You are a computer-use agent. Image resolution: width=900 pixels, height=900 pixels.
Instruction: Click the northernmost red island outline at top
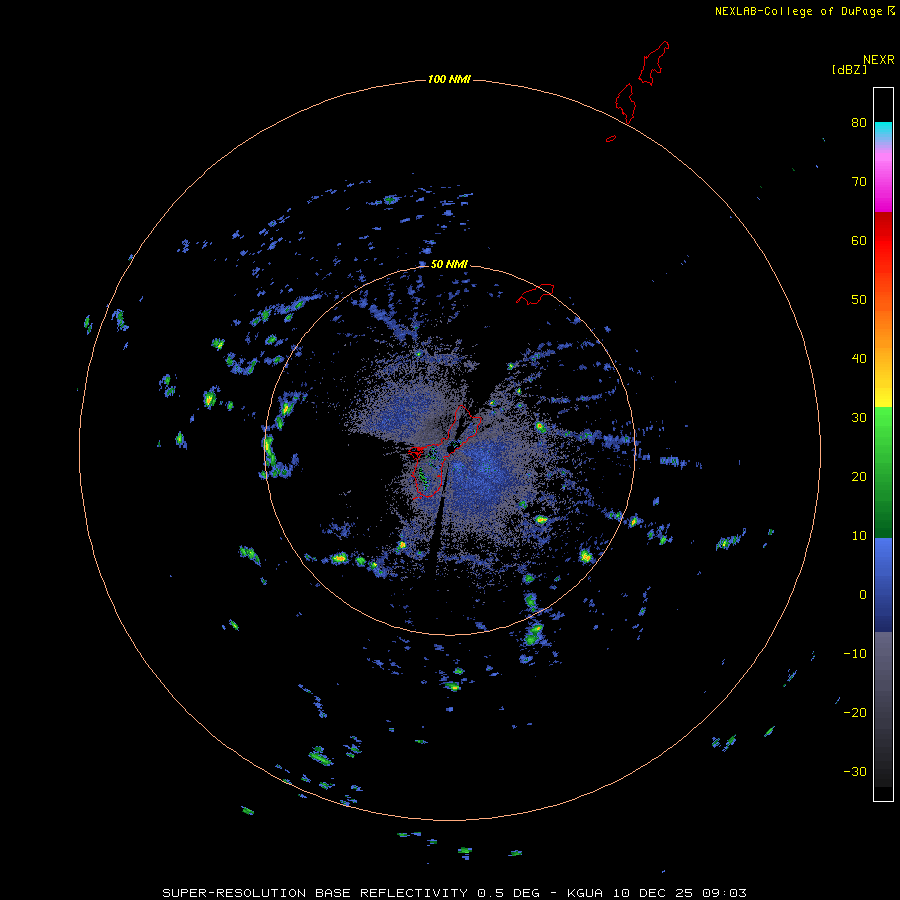(654, 63)
